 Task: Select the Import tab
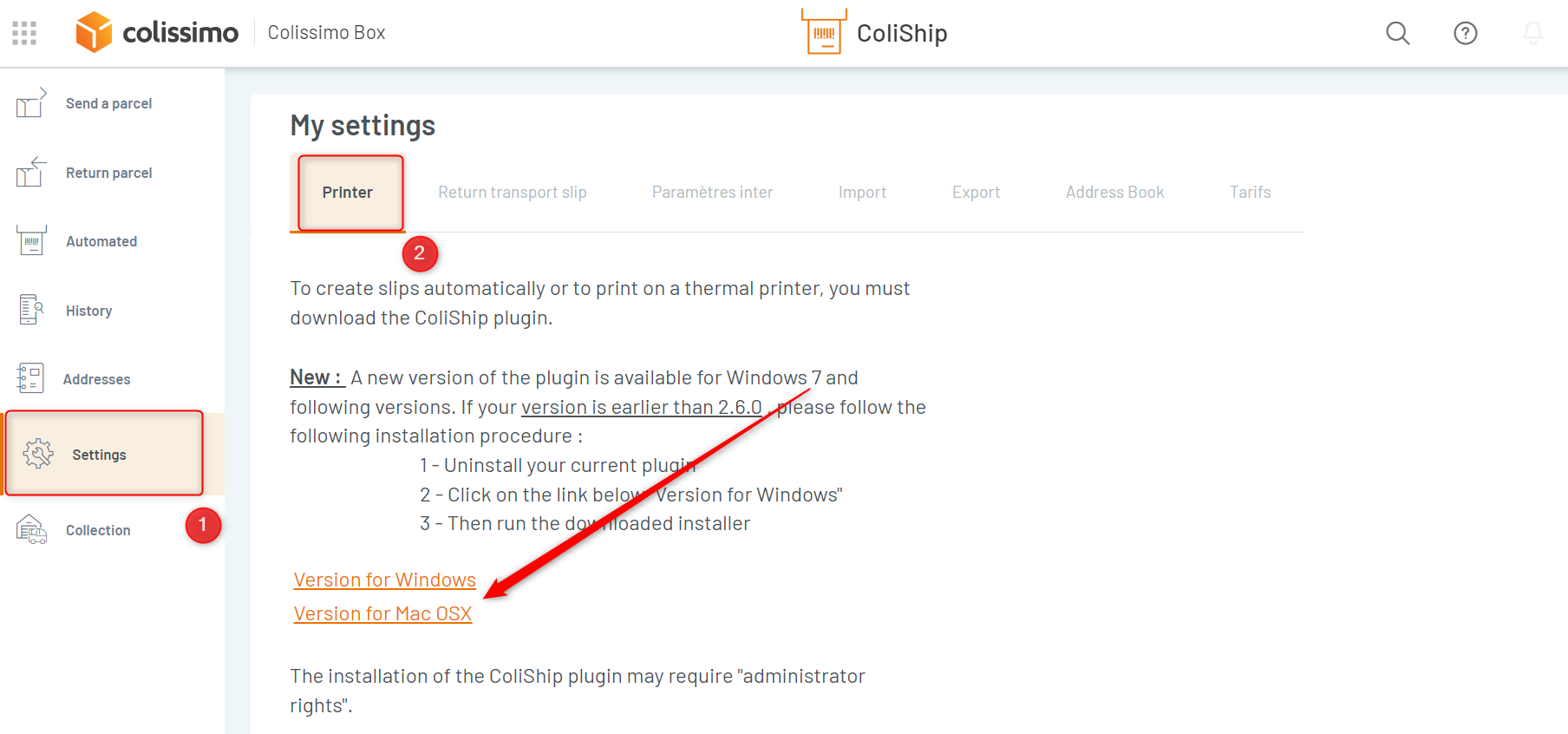coord(862,193)
